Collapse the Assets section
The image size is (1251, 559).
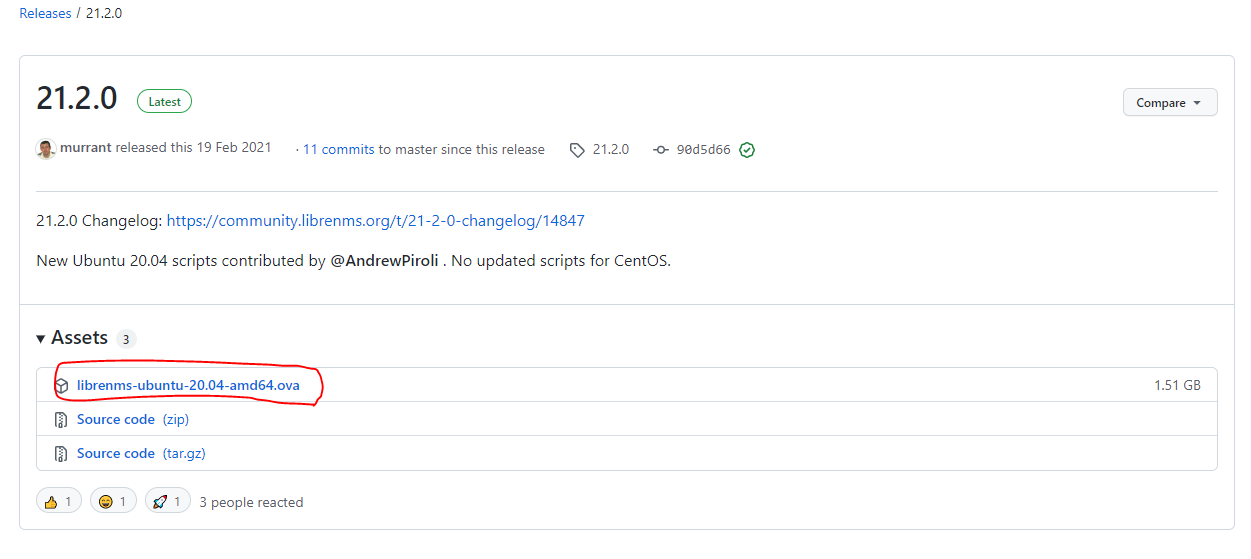71,338
